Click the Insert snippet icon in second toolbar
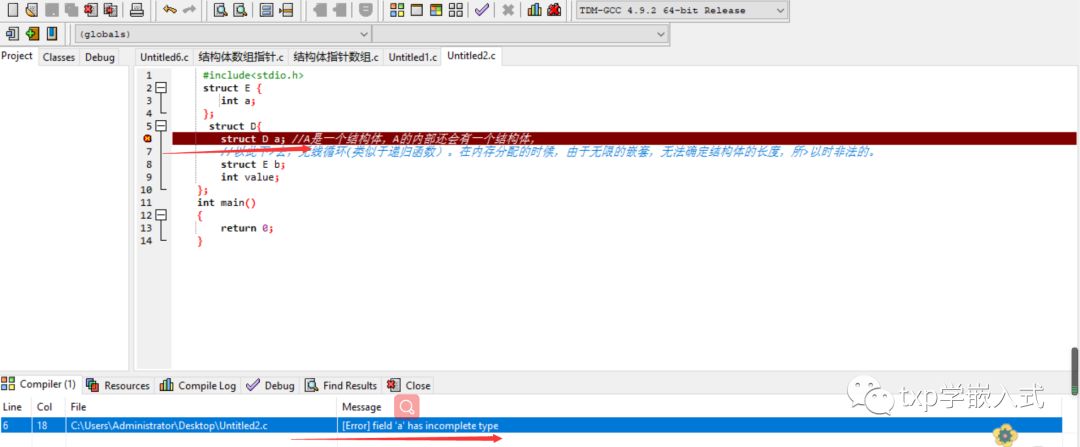Screen dimensions: 1080x447 [12, 34]
